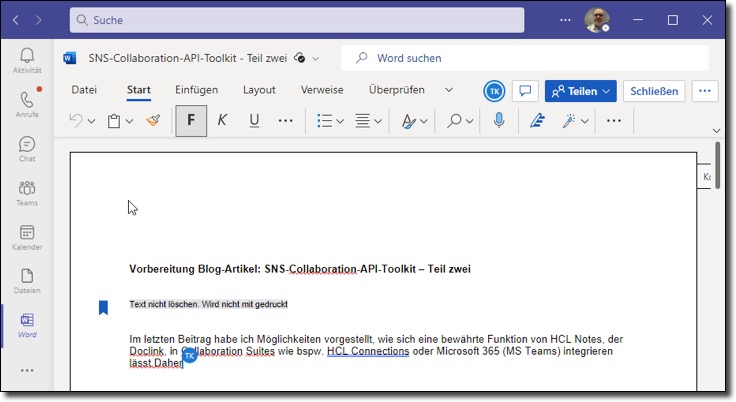Open Kalender in the Teams sidebar
This screenshot has height=402, width=736.
(27, 237)
